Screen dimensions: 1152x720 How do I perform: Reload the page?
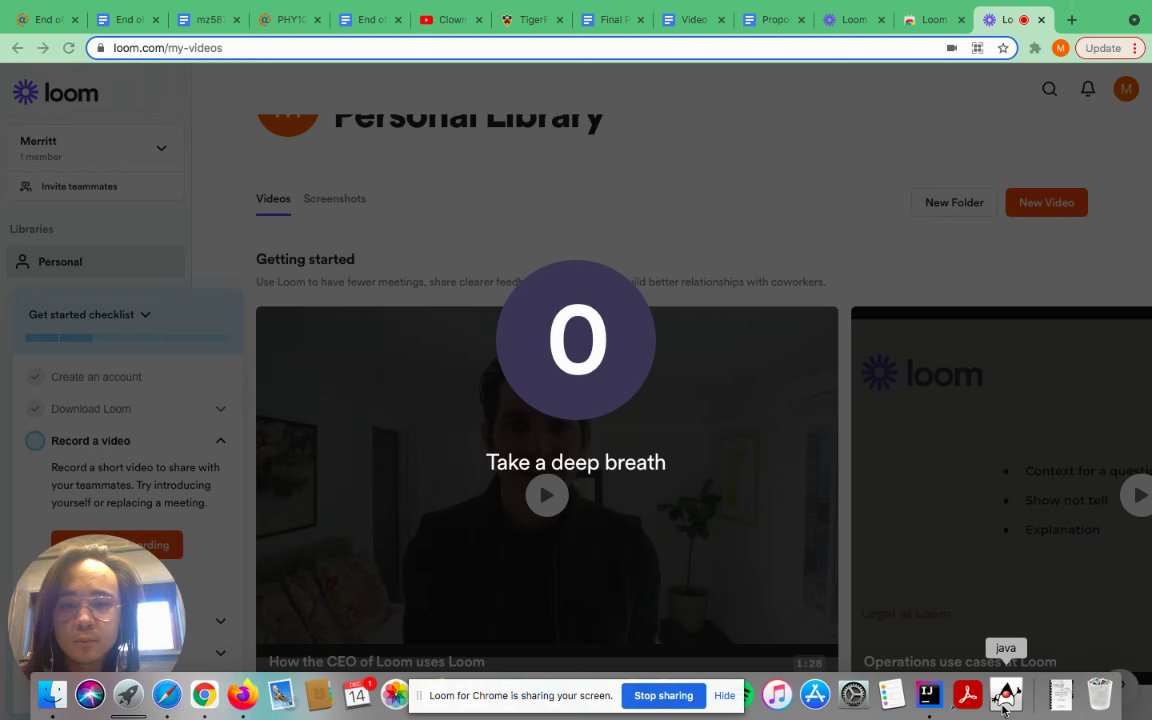point(68,48)
